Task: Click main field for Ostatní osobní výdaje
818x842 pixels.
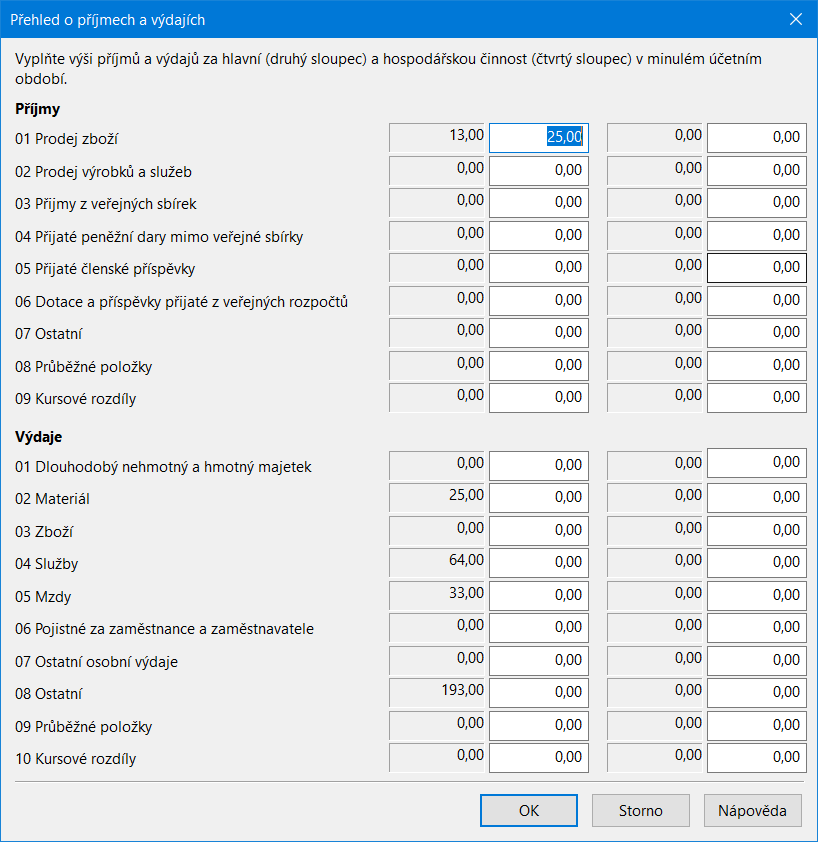Action: coord(539,660)
